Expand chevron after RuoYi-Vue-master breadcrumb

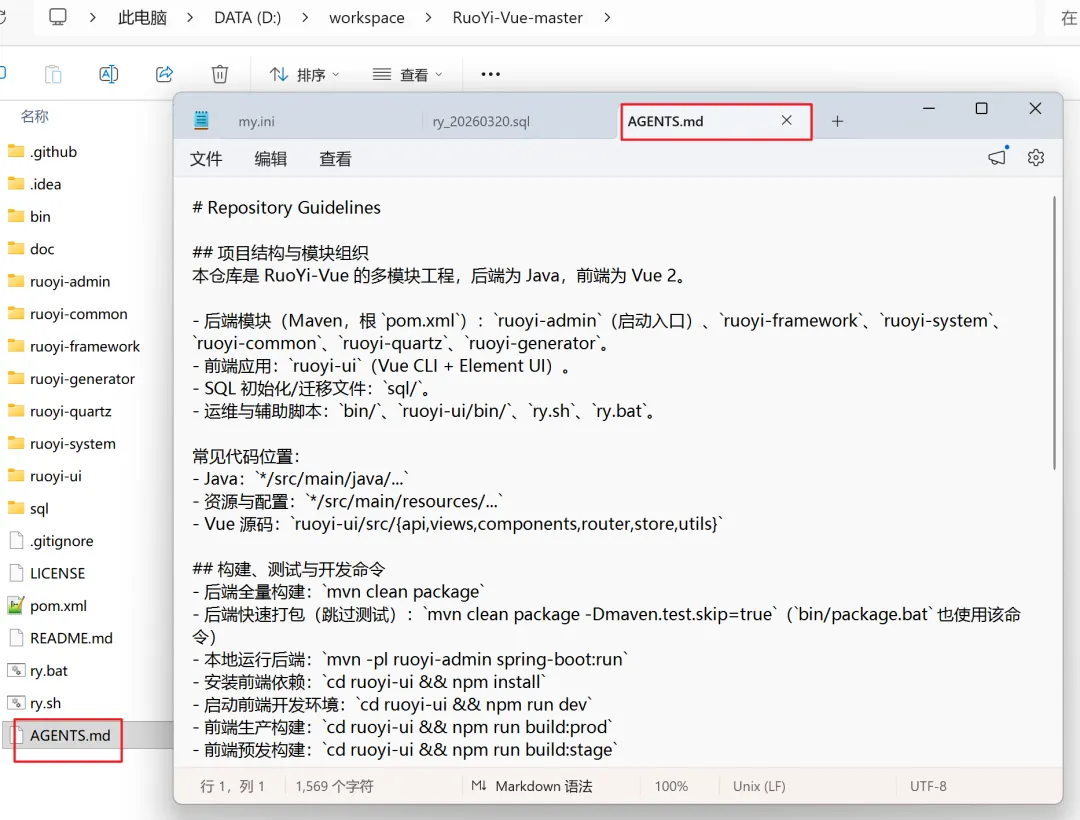click(607, 17)
